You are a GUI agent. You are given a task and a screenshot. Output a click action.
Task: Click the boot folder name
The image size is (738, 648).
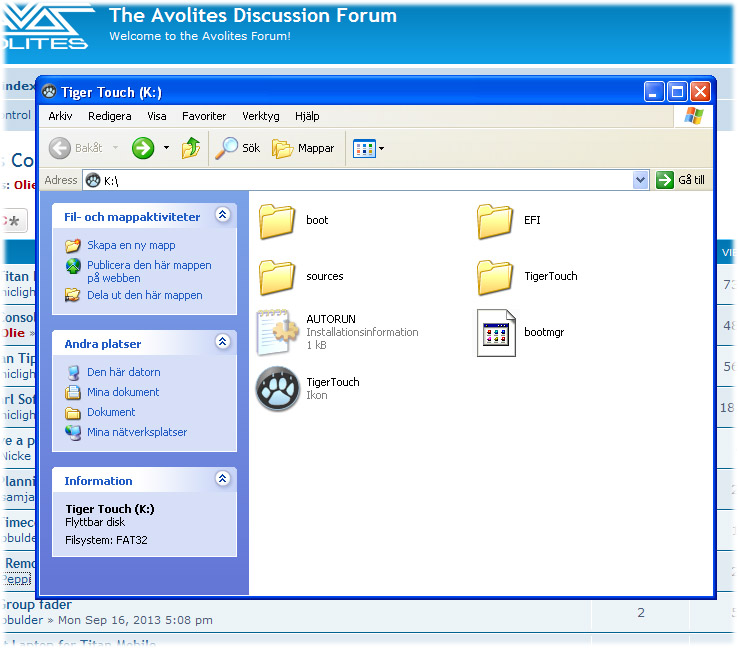point(317,220)
